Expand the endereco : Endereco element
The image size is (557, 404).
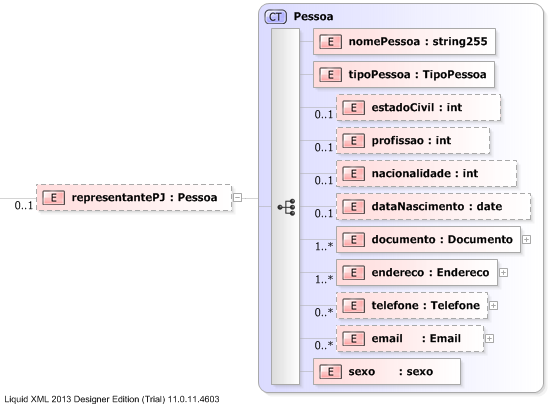[x=503, y=273]
